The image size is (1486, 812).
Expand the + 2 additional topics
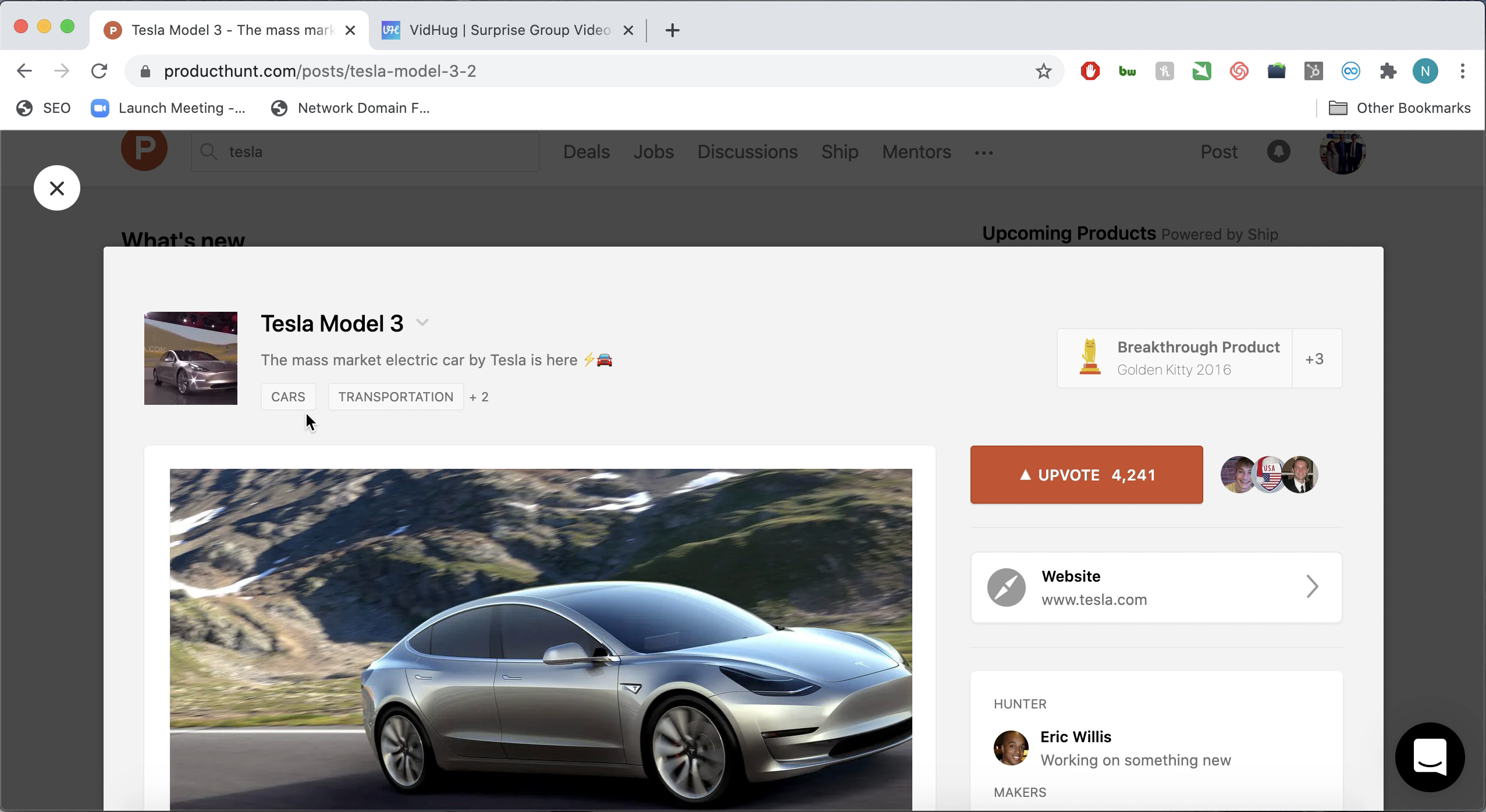[x=479, y=397]
